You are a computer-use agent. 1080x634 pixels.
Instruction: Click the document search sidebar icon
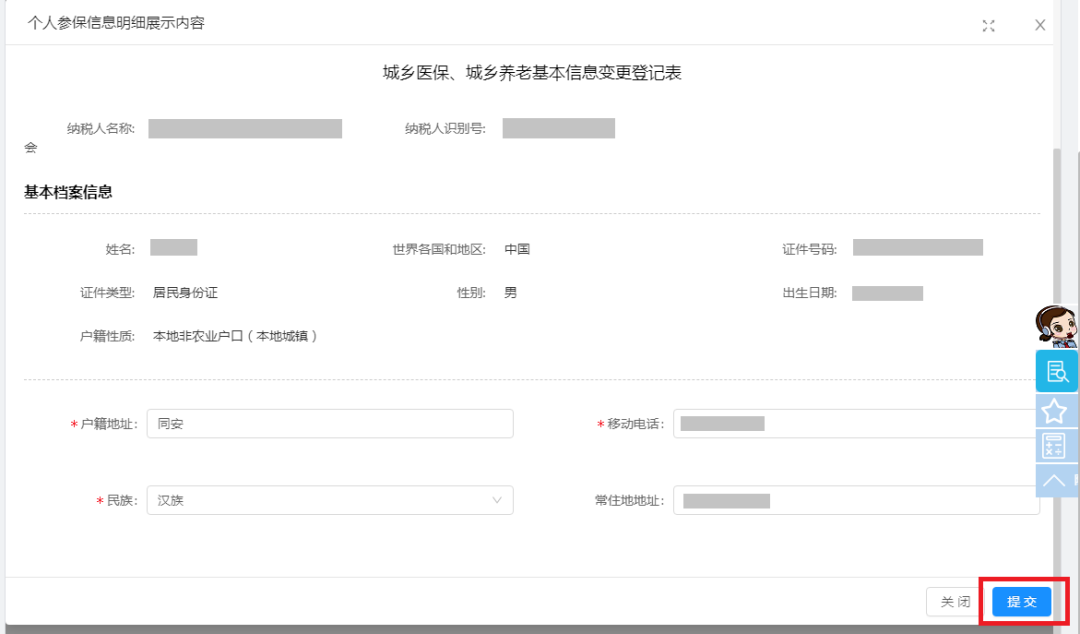(1056, 371)
